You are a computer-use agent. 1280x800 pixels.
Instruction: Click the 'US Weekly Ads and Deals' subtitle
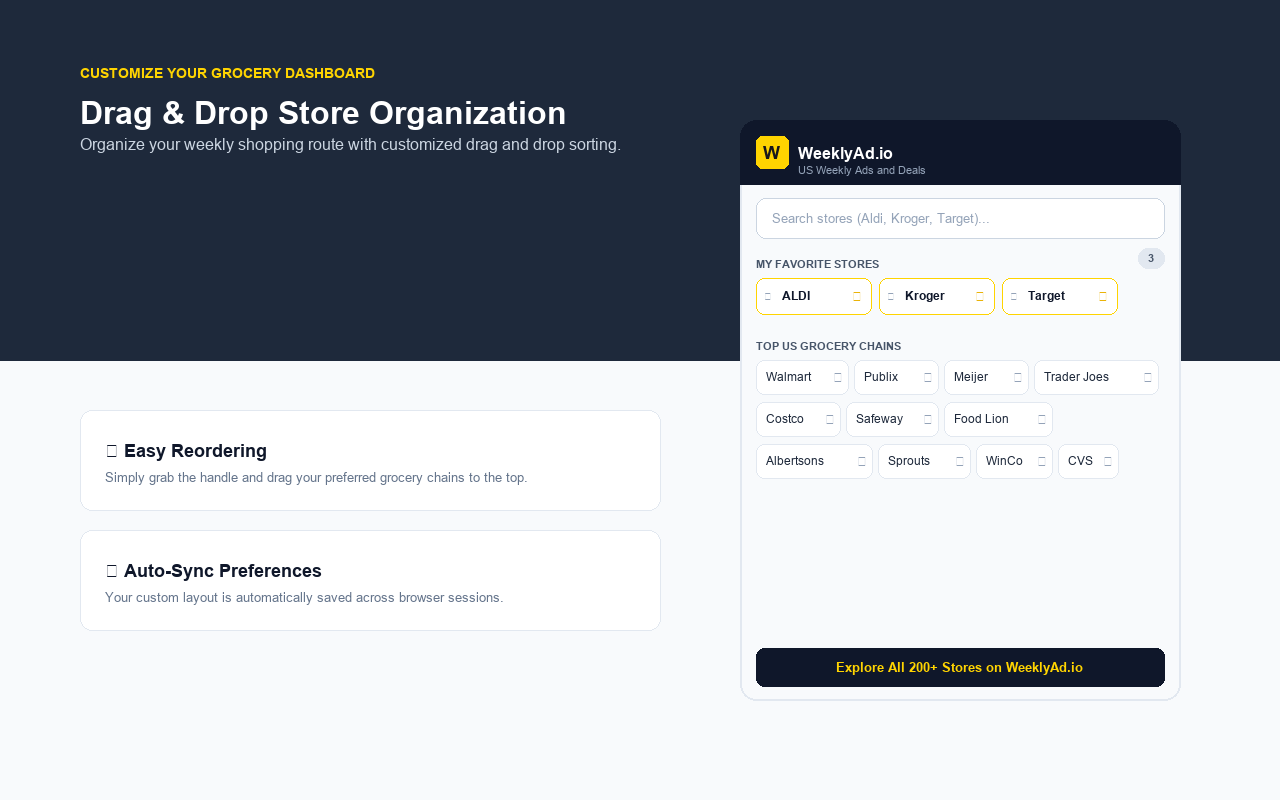pyautogui.click(x=861, y=170)
